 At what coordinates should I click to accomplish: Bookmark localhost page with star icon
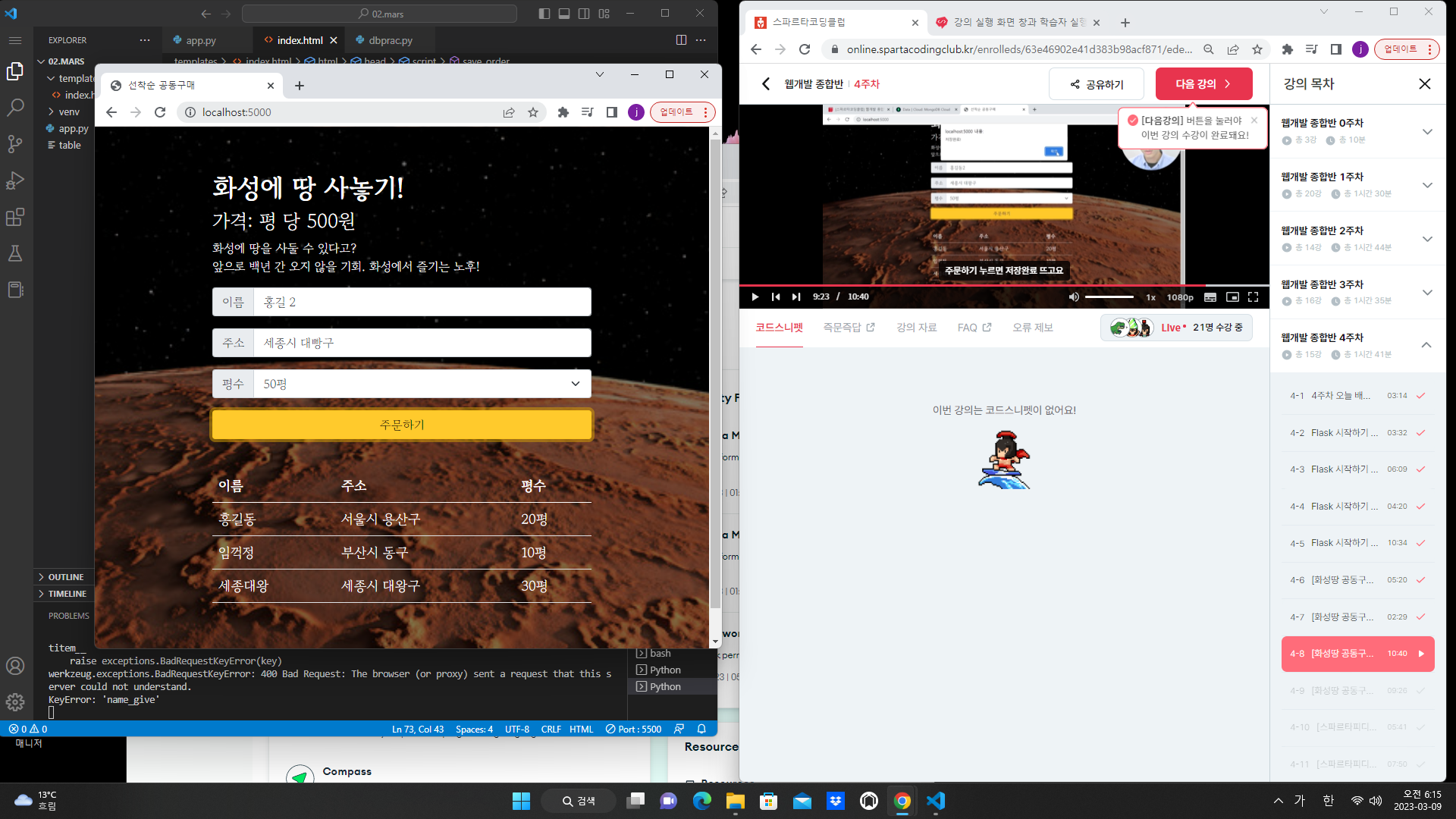pos(533,112)
